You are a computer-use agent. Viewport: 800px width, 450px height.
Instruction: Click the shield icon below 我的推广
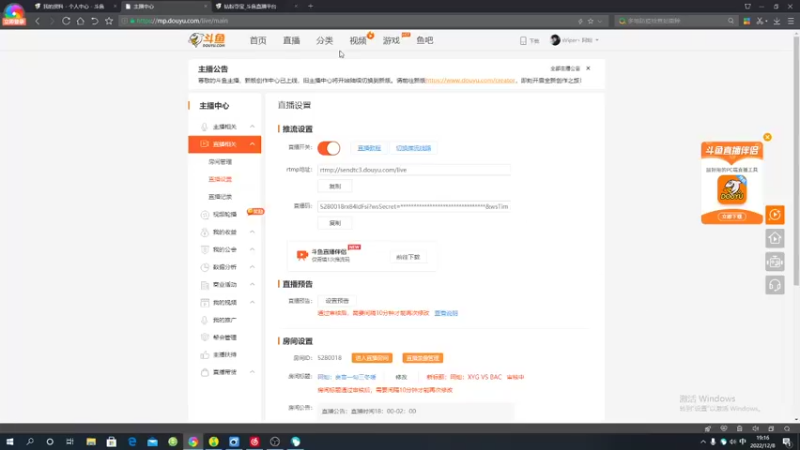pos(205,337)
